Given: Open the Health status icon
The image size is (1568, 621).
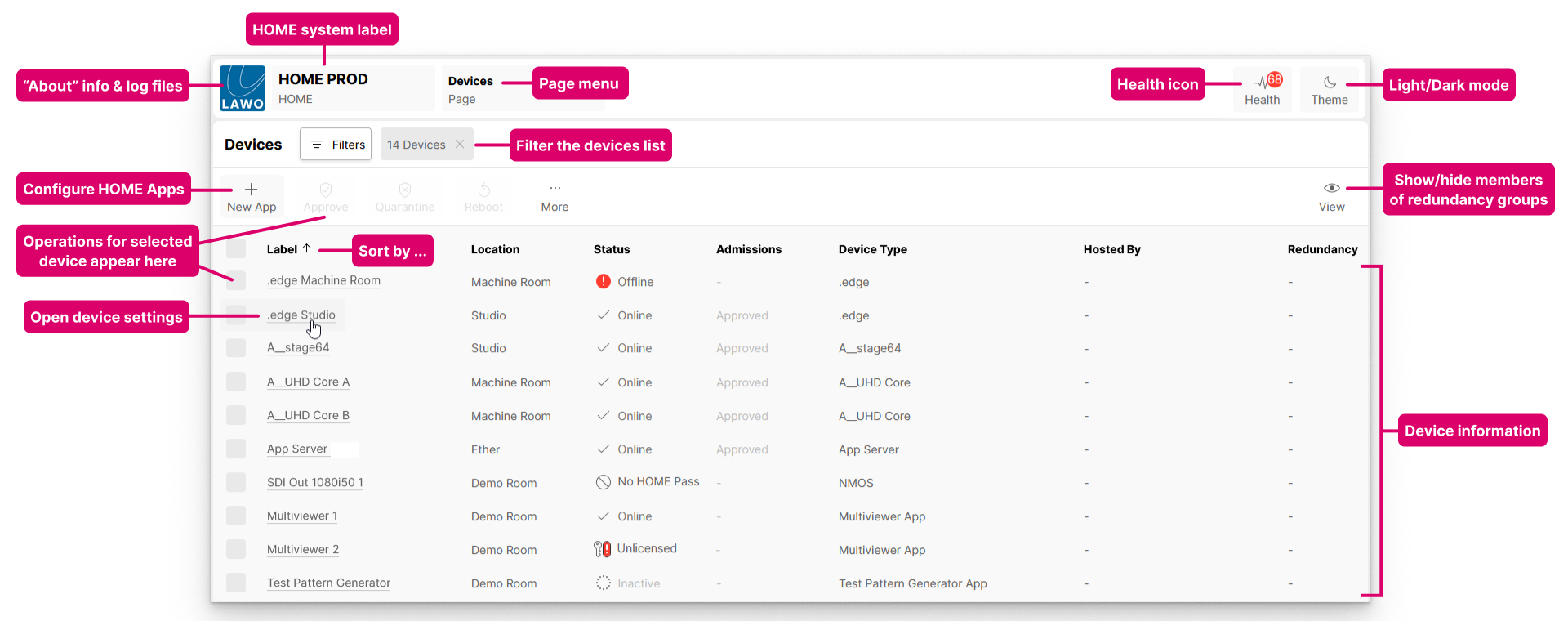Looking at the screenshot, I should coord(1263,82).
